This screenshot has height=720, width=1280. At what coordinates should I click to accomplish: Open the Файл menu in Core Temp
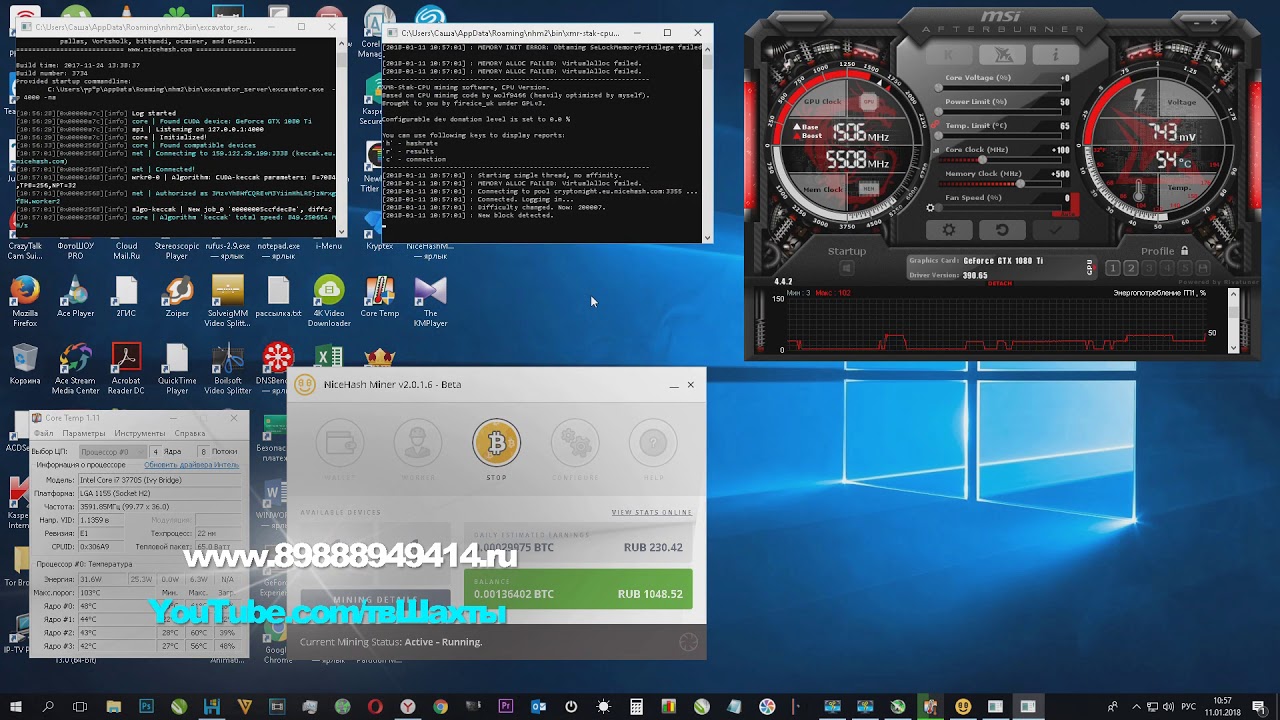click(43, 433)
